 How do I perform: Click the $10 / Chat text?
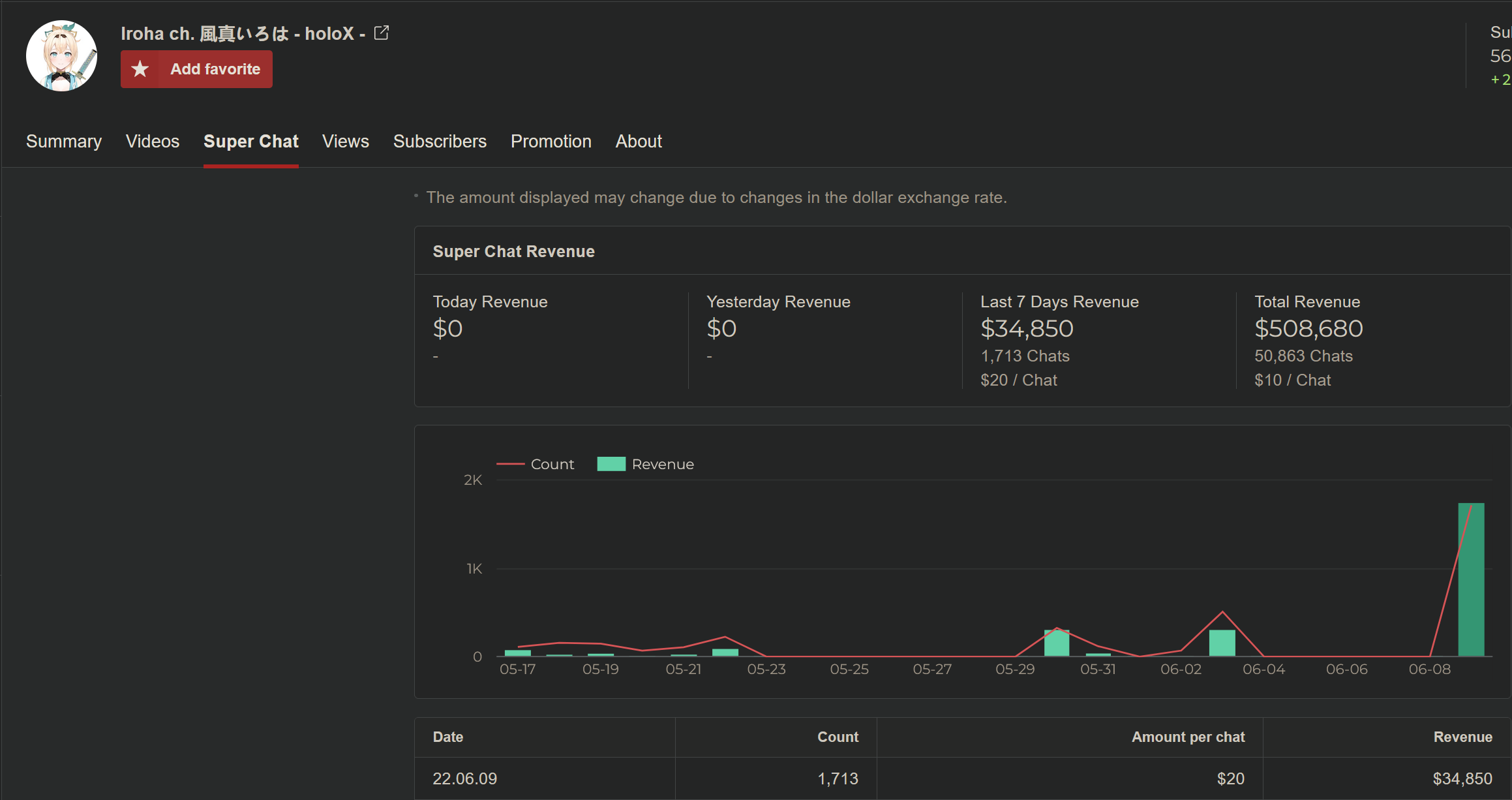[x=1292, y=380]
